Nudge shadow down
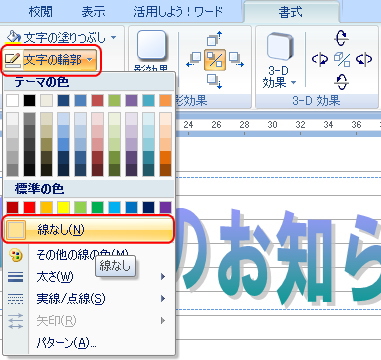 (214, 81)
